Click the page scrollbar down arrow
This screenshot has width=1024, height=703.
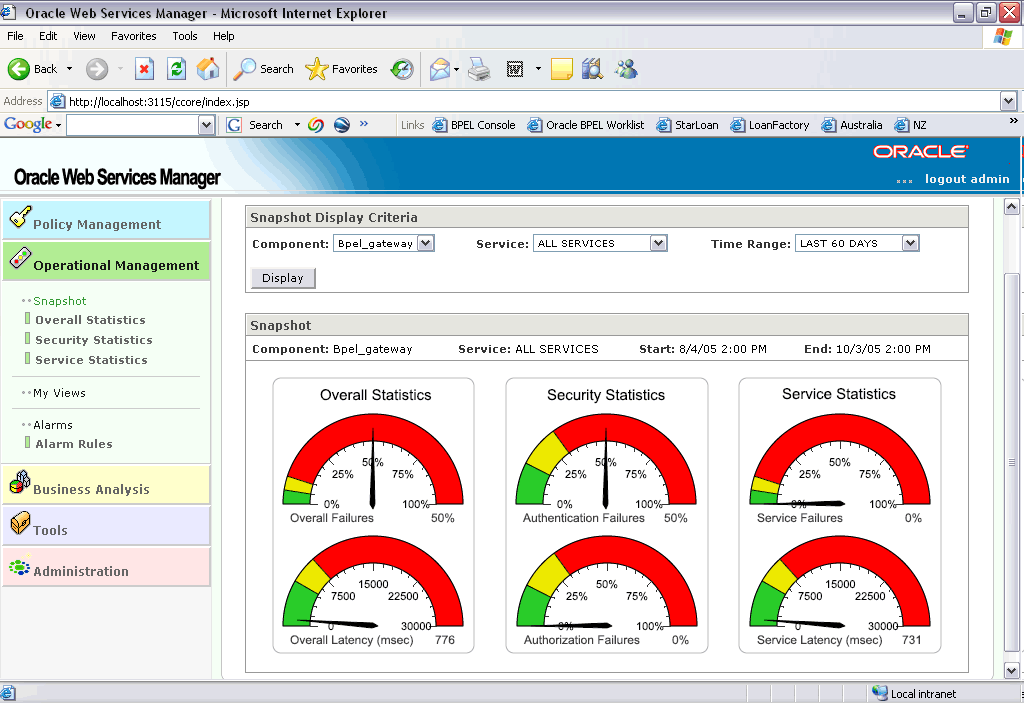[1011, 670]
